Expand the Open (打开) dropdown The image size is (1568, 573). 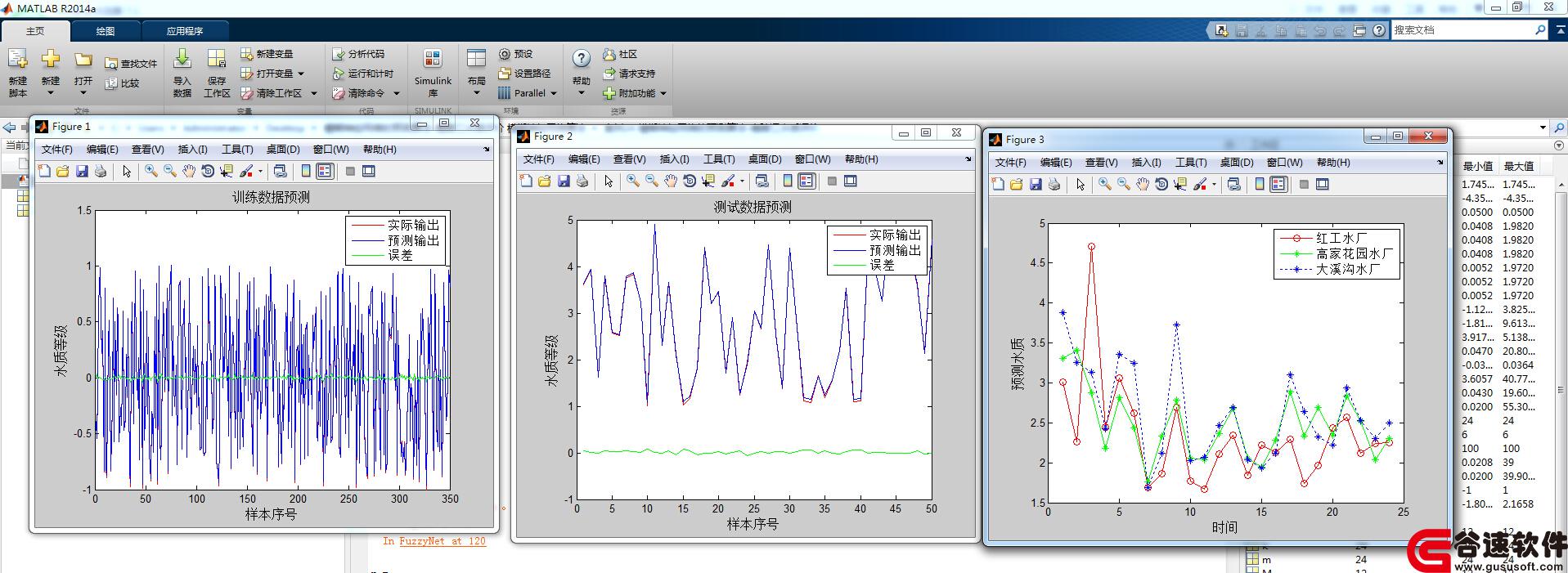(x=83, y=93)
